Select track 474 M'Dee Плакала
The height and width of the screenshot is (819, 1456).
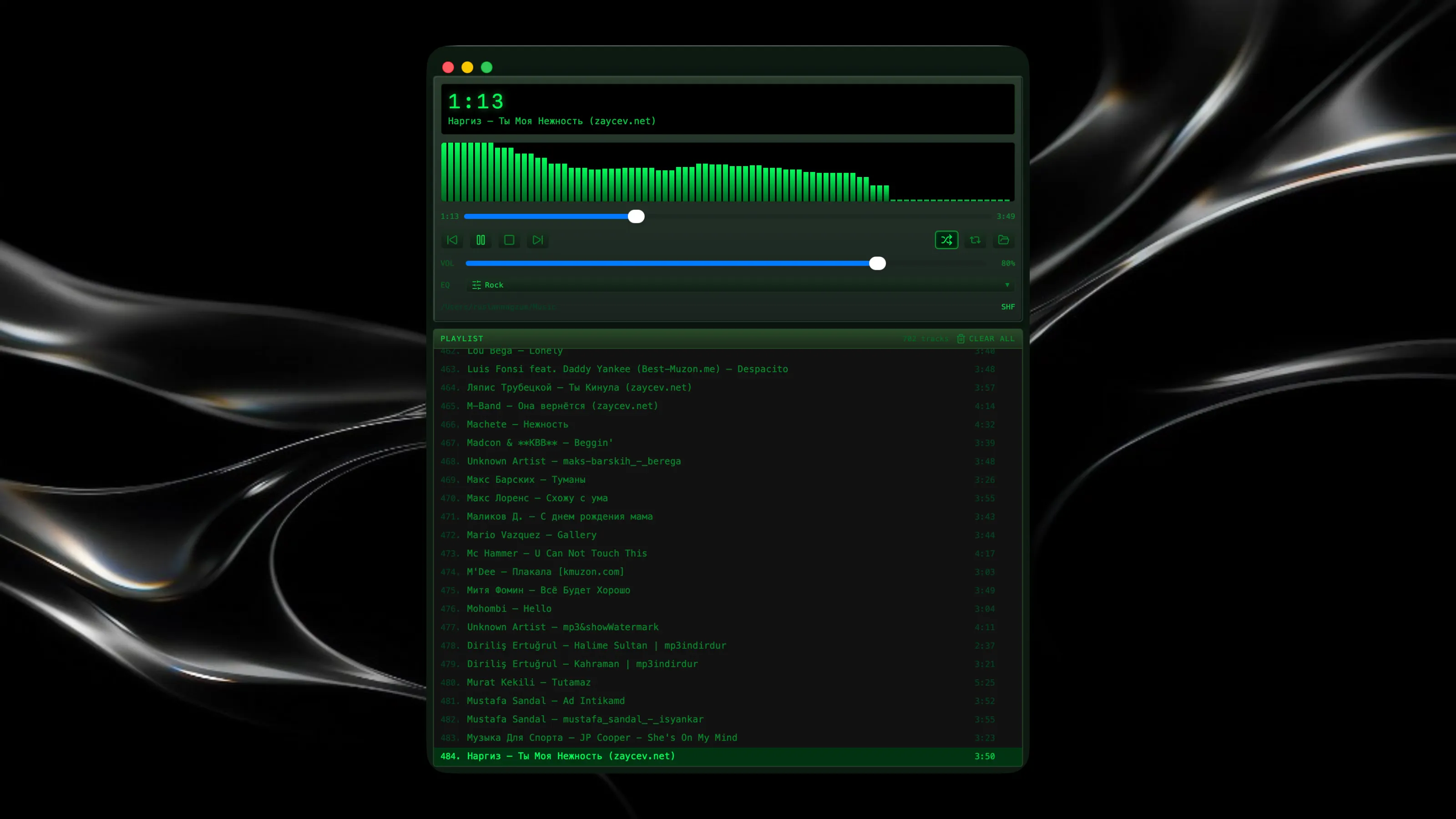728,572
